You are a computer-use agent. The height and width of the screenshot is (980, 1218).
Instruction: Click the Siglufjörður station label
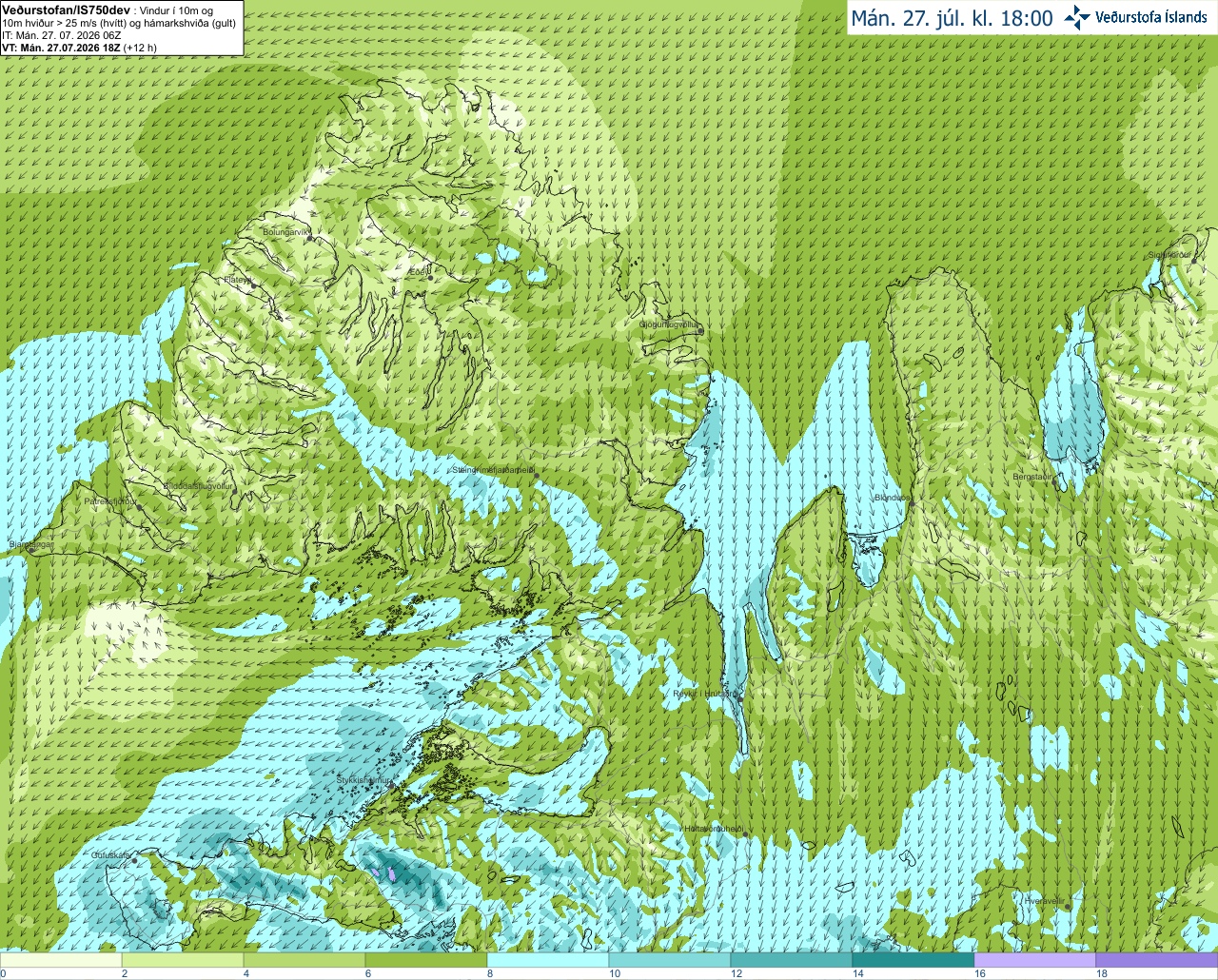click(1169, 255)
